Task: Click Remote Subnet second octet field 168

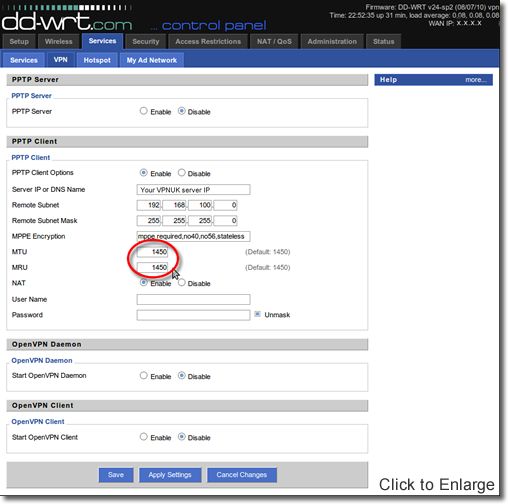Action: [174, 205]
